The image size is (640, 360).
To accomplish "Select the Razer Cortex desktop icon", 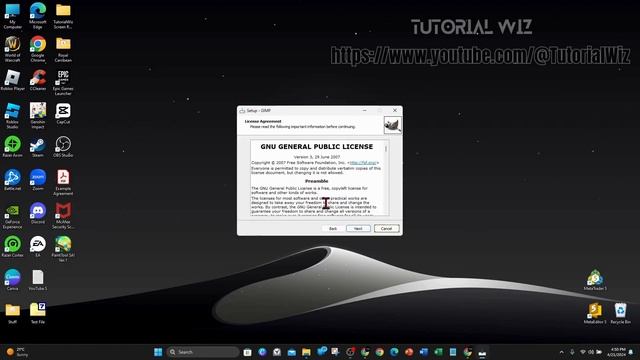I will tap(13, 247).
